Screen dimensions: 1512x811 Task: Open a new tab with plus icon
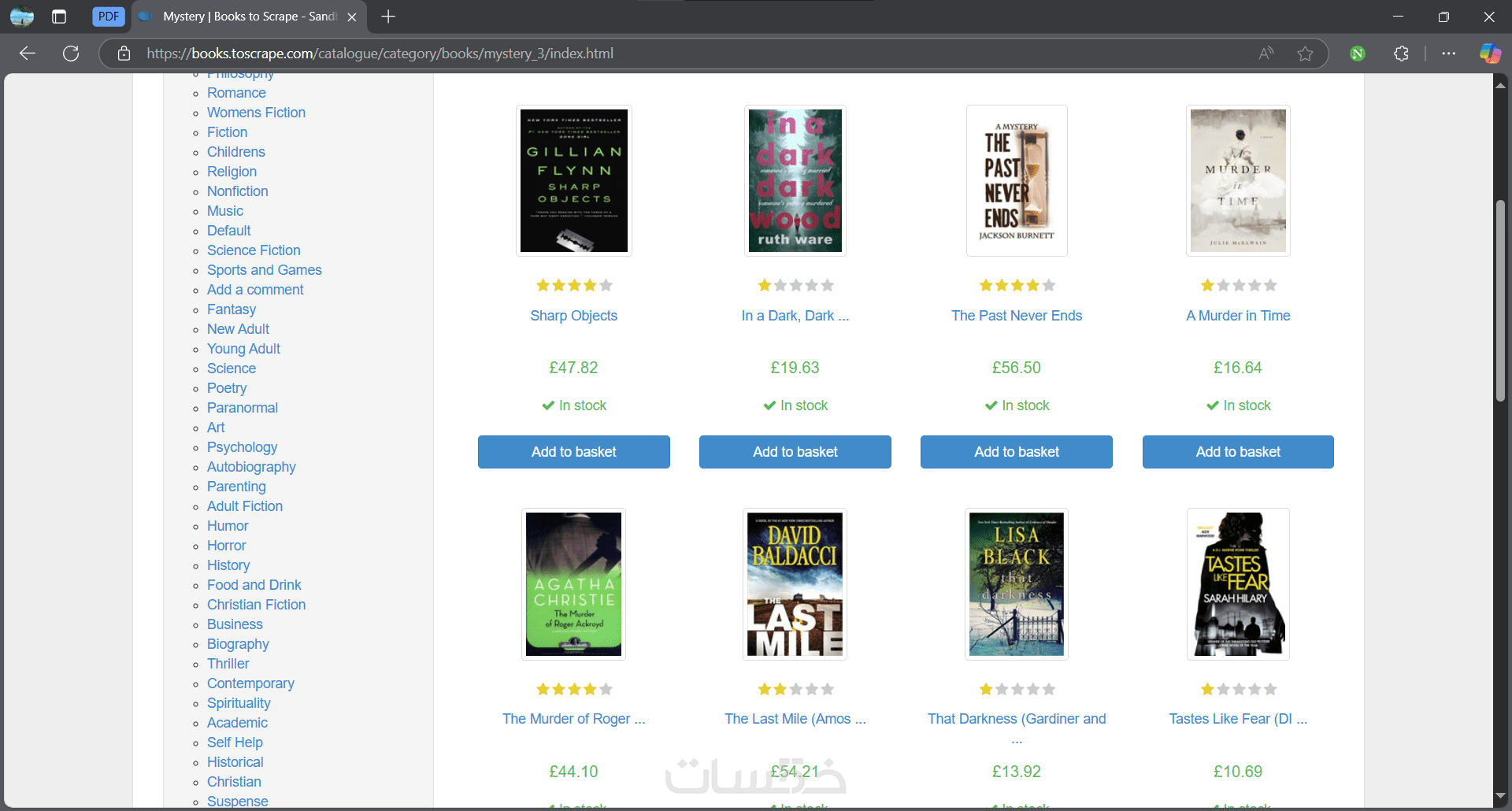click(388, 17)
